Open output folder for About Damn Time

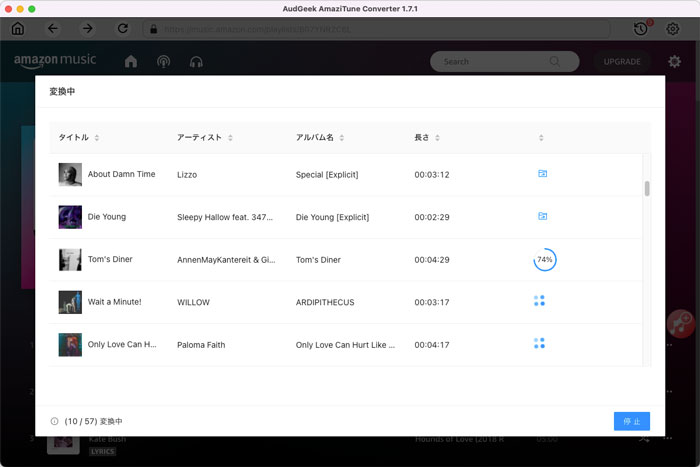click(x=542, y=174)
